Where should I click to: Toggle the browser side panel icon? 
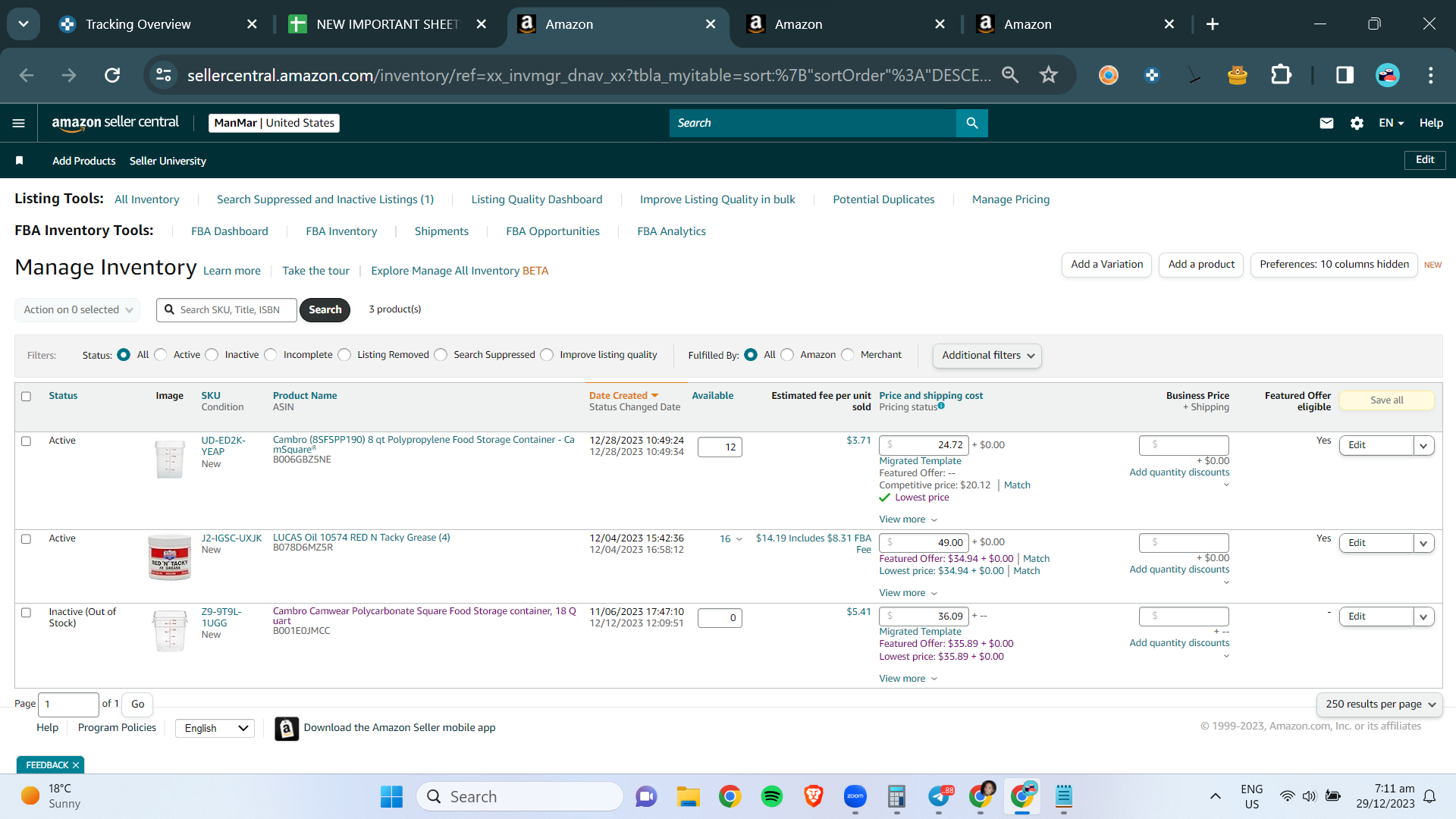(x=1345, y=75)
